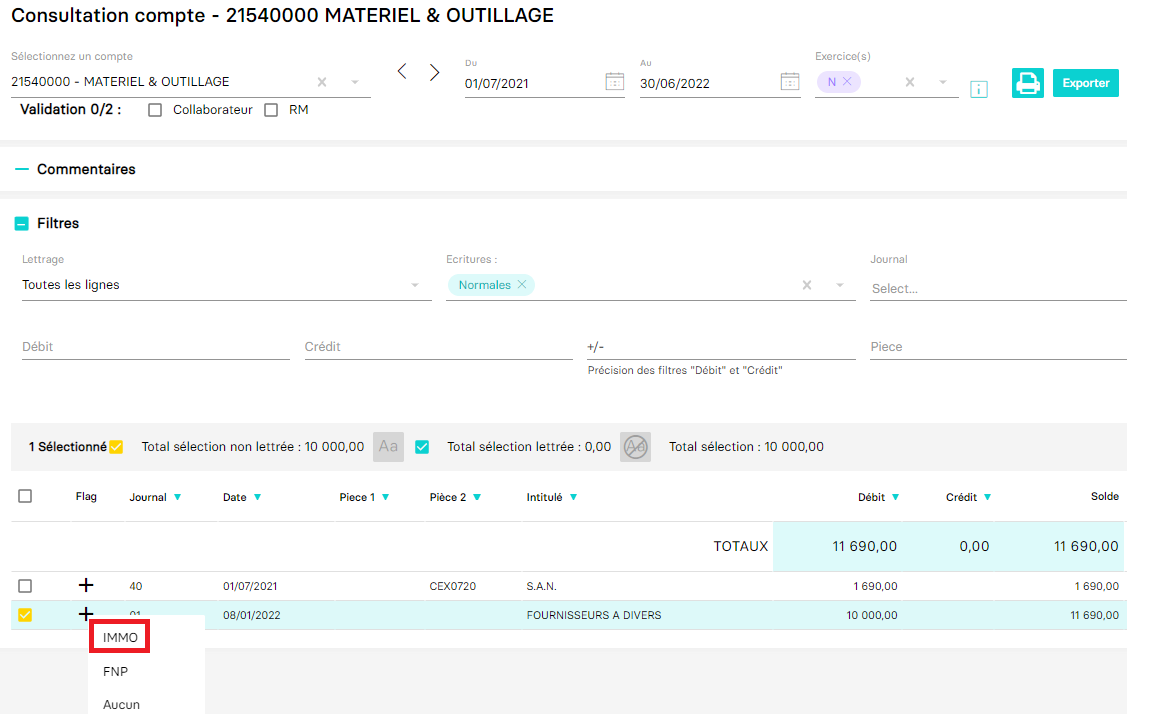
Task: Click the Au date field 30/06/2022
Action: coord(709,84)
